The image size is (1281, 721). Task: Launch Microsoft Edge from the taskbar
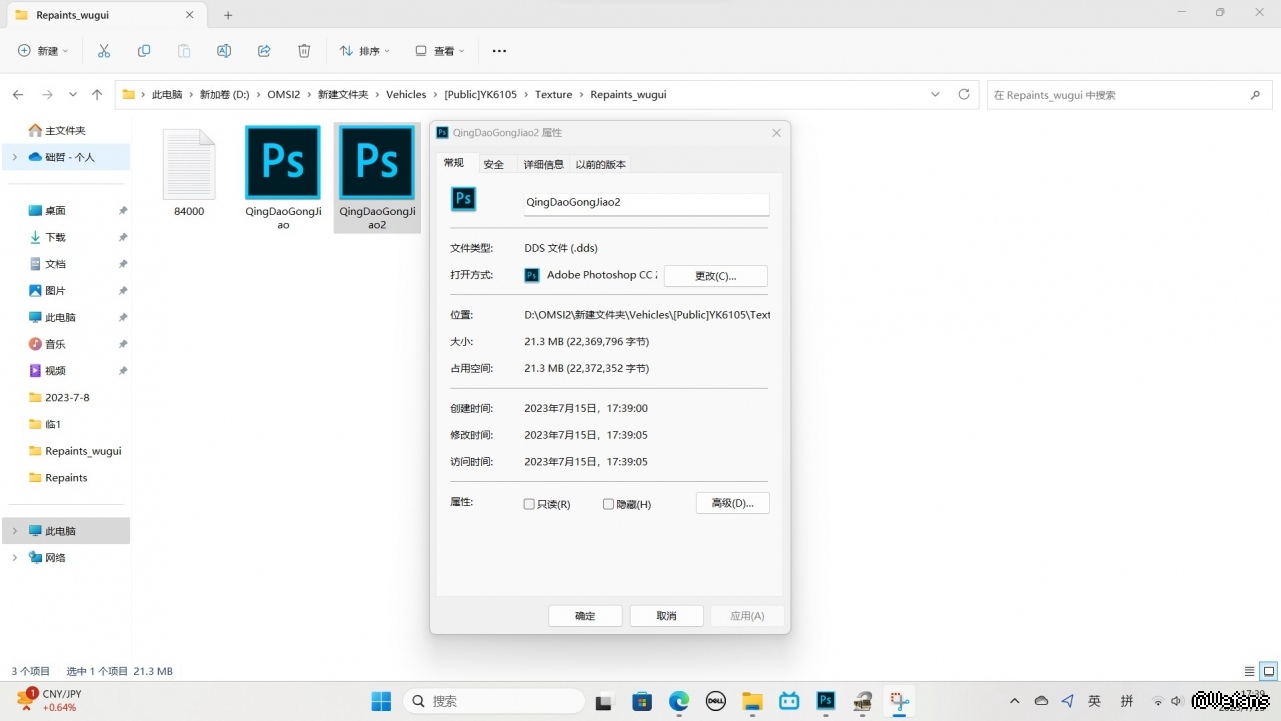pyautogui.click(x=679, y=701)
